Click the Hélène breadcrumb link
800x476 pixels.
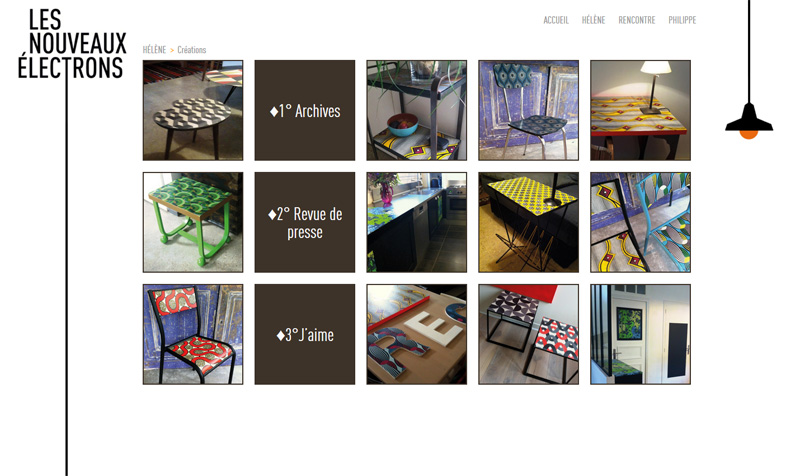coord(154,49)
